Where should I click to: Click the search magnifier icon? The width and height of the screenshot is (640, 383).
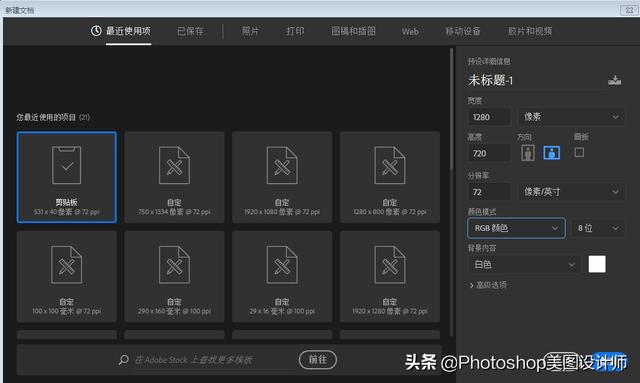click(x=123, y=360)
